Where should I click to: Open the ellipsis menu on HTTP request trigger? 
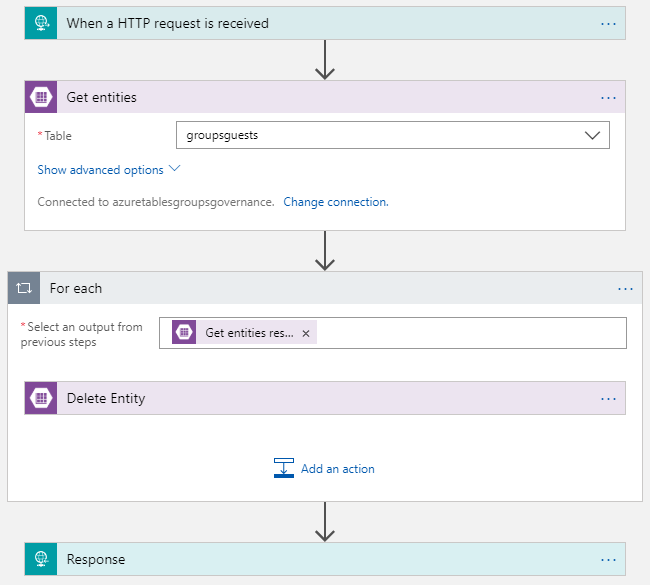pyautogui.click(x=608, y=23)
